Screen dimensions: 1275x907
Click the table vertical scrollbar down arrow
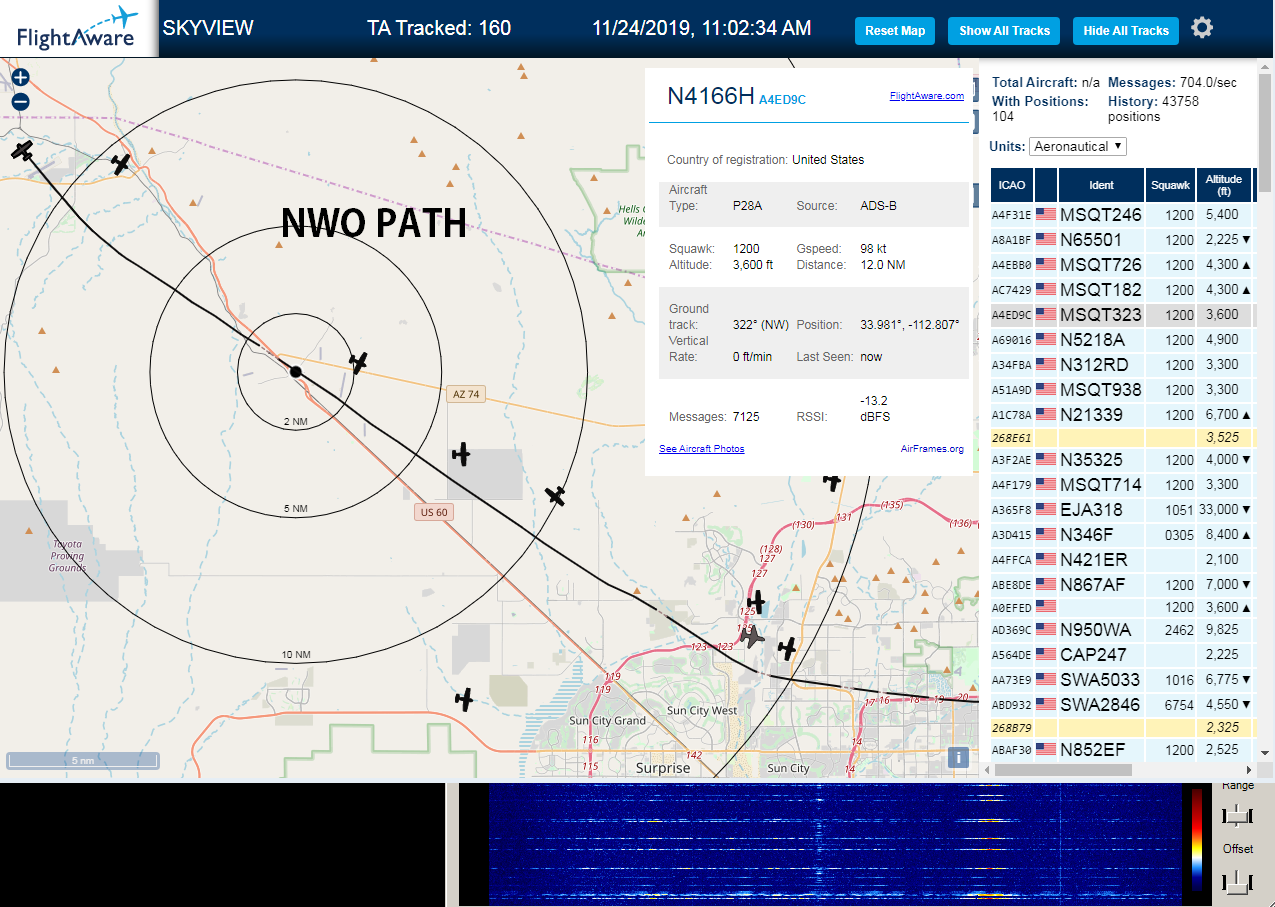click(x=1265, y=752)
